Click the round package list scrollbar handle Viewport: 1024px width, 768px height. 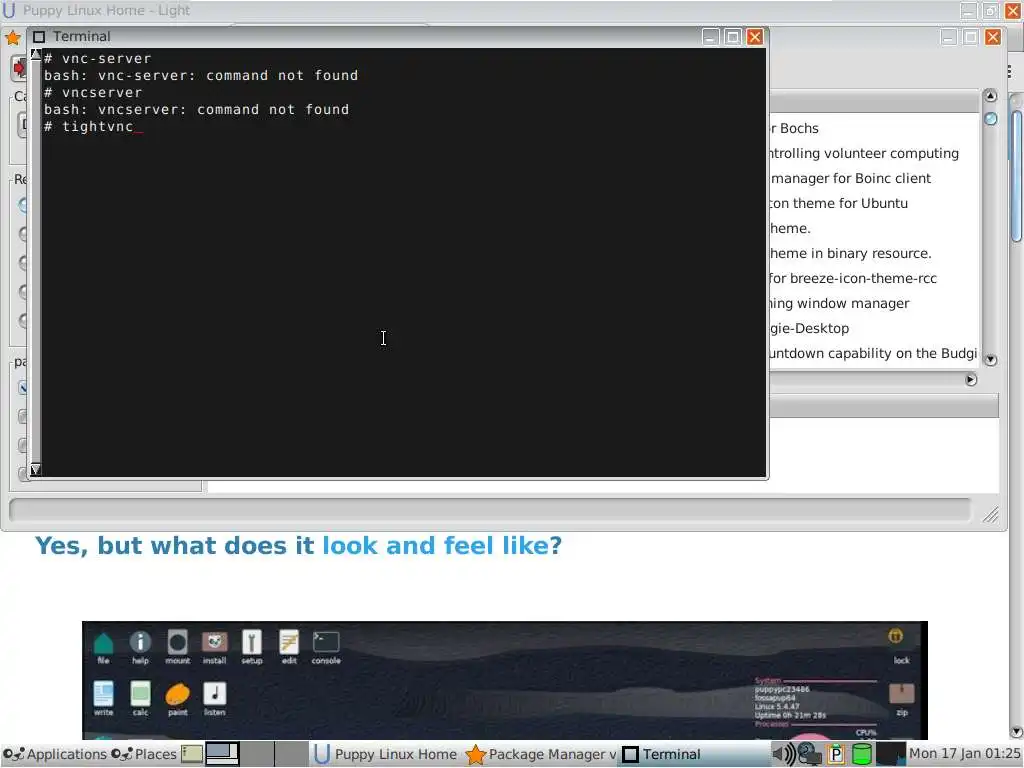click(x=991, y=119)
